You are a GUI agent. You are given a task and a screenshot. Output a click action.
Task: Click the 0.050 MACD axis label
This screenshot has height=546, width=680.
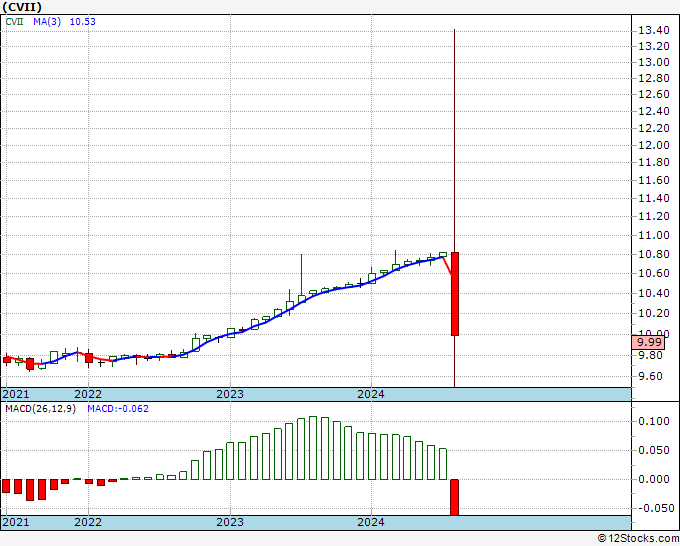coord(654,450)
